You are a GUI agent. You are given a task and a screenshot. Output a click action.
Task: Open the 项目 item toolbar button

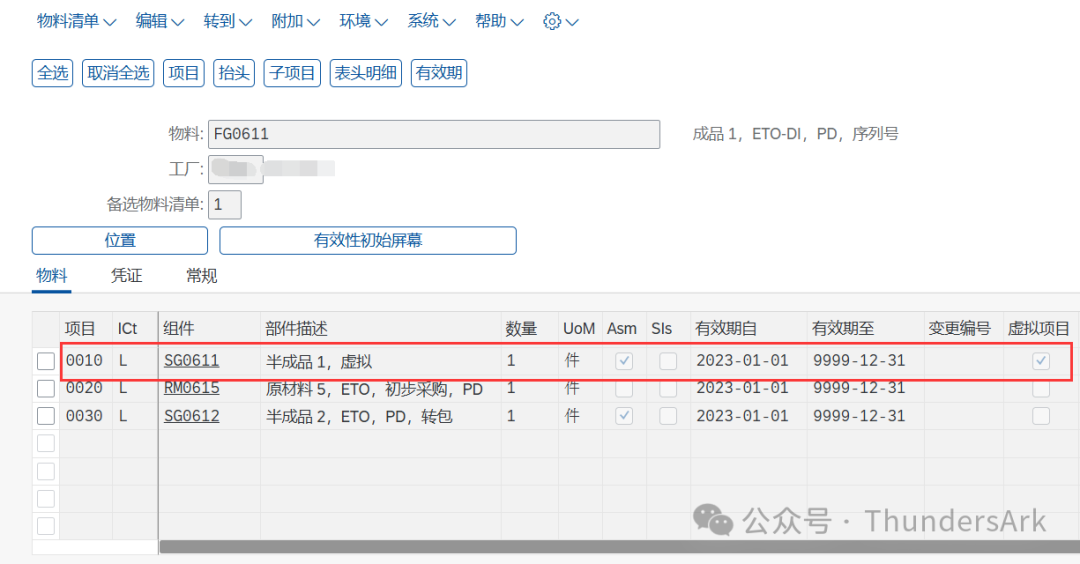point(184,73)
